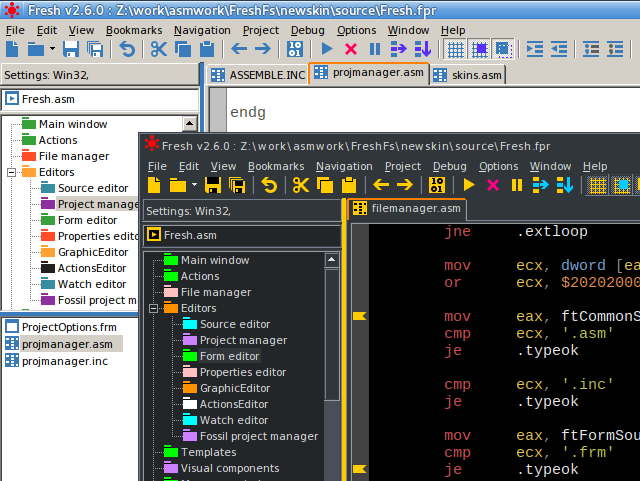Click Outdent icon in light window toolbar
Viewport: 640px width, 481px height.
coord(559,49)
